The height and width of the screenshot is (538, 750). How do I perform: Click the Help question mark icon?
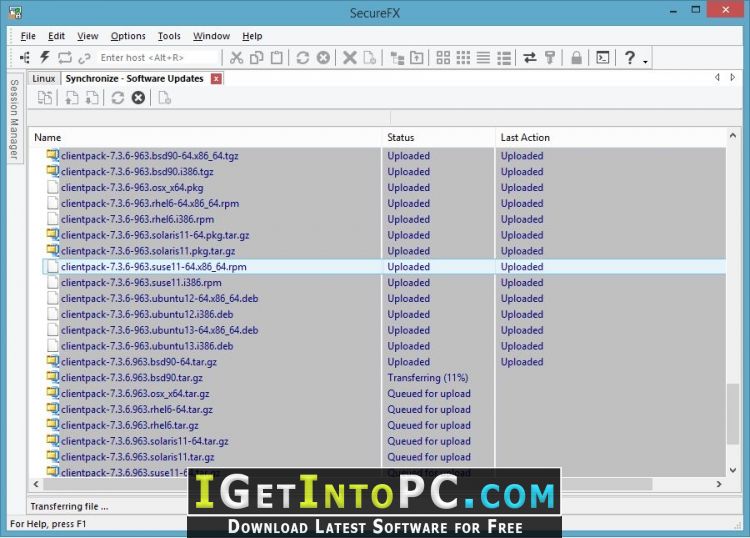[630, 57]
